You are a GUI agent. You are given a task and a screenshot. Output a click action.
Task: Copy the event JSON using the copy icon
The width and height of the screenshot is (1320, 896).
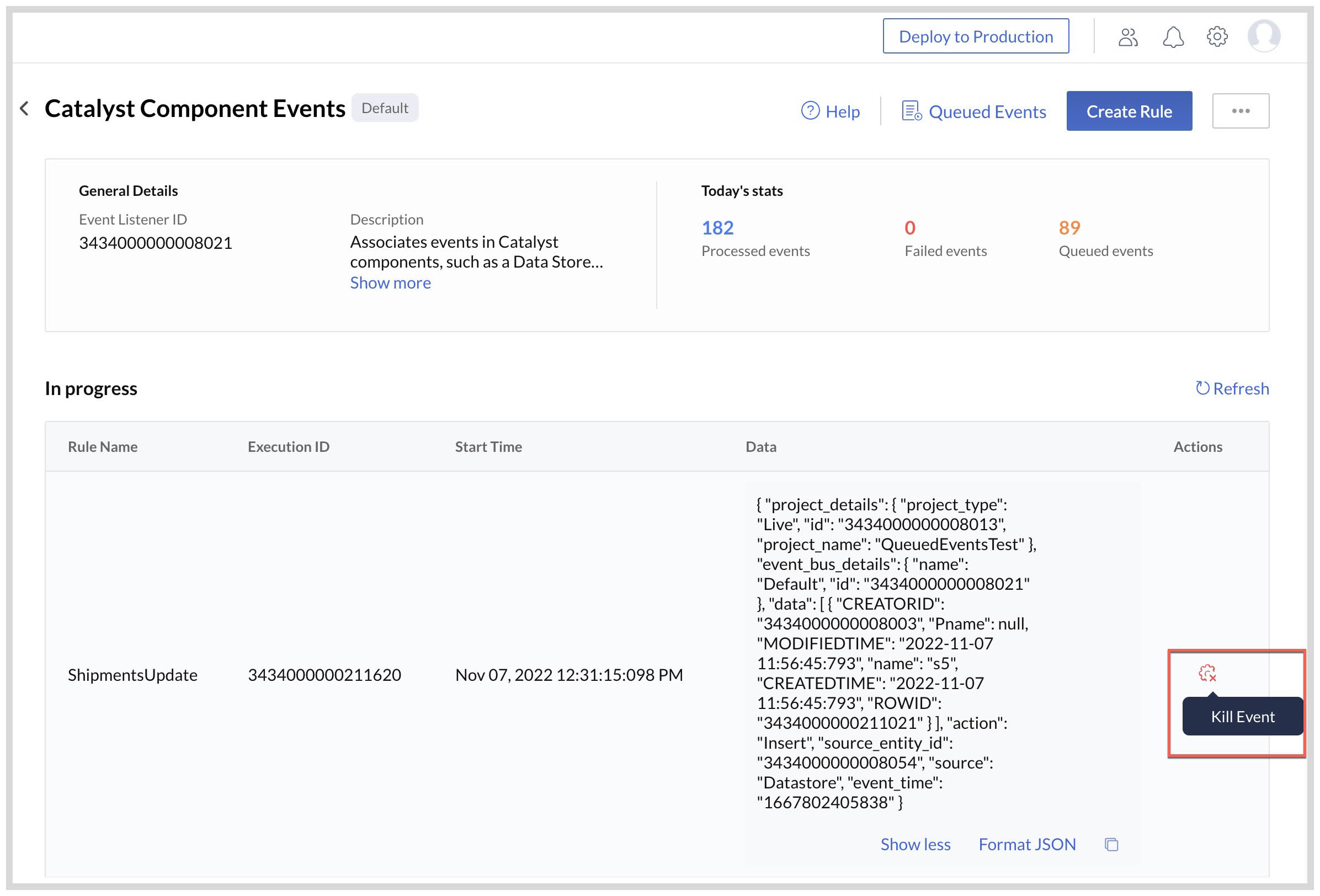point(1111,844)
